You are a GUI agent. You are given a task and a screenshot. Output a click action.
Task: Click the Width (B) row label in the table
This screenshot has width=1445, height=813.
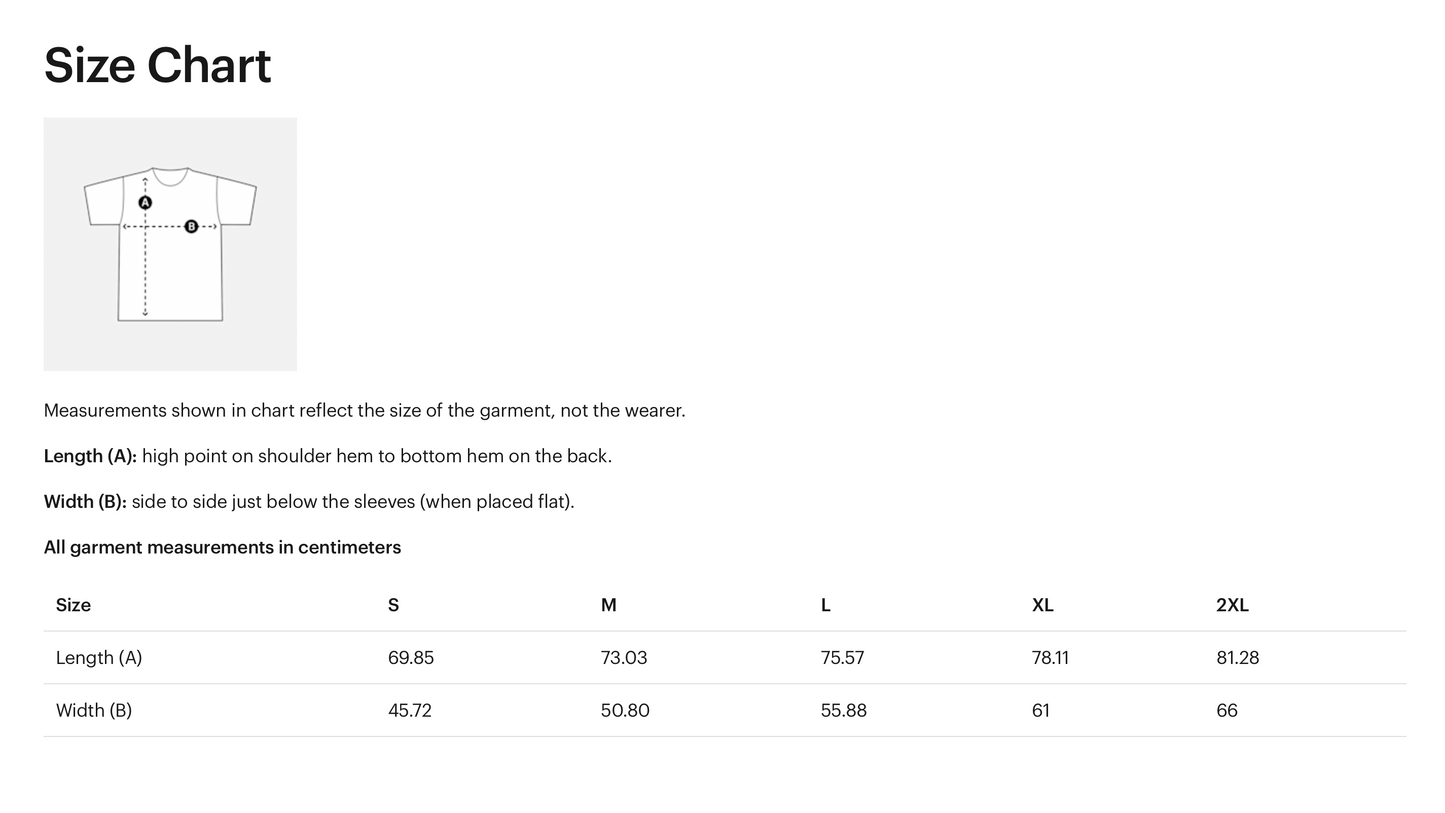pyautogui.click(x=94, y=711)
